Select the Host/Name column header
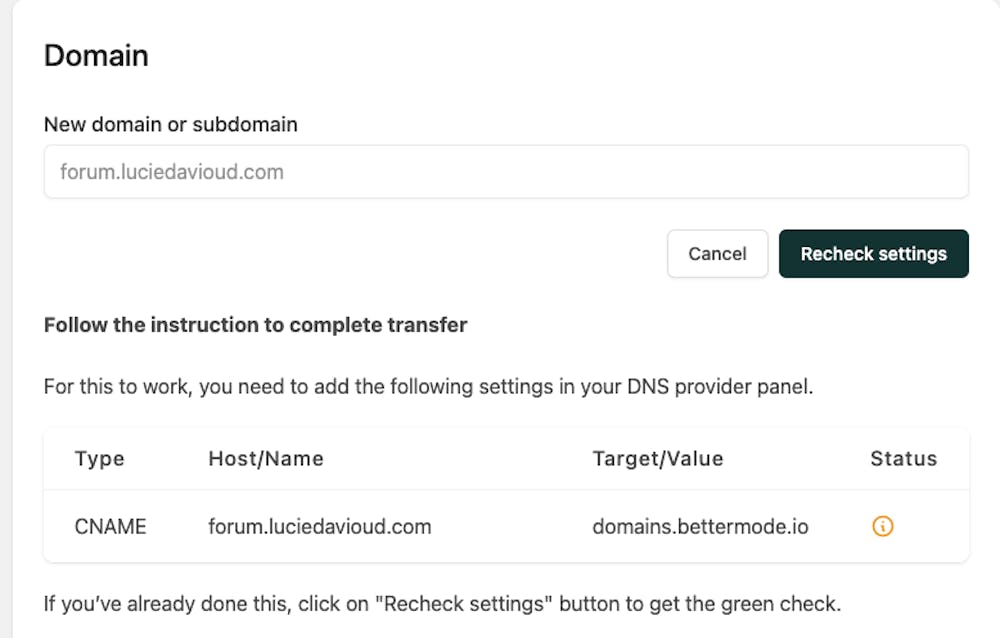Viewport: 1000px width, 638px height. 266,459
